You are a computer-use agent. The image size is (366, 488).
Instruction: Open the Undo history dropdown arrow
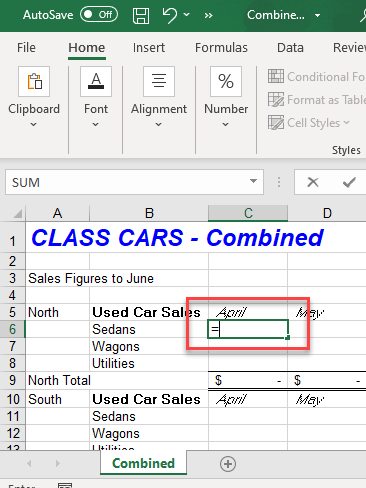pos(187,15)
